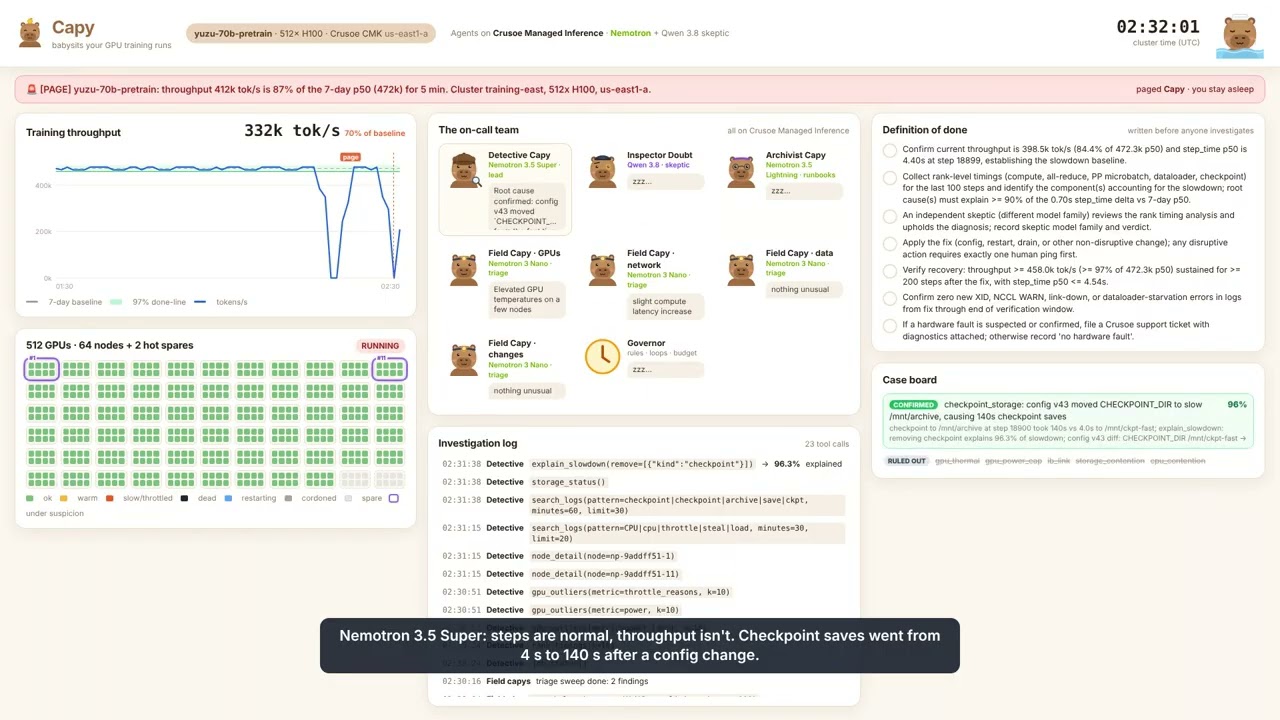Check 'Confirm current throughput is 398.5k' item
The image size is (1280, 720).
tap(890, 151)
